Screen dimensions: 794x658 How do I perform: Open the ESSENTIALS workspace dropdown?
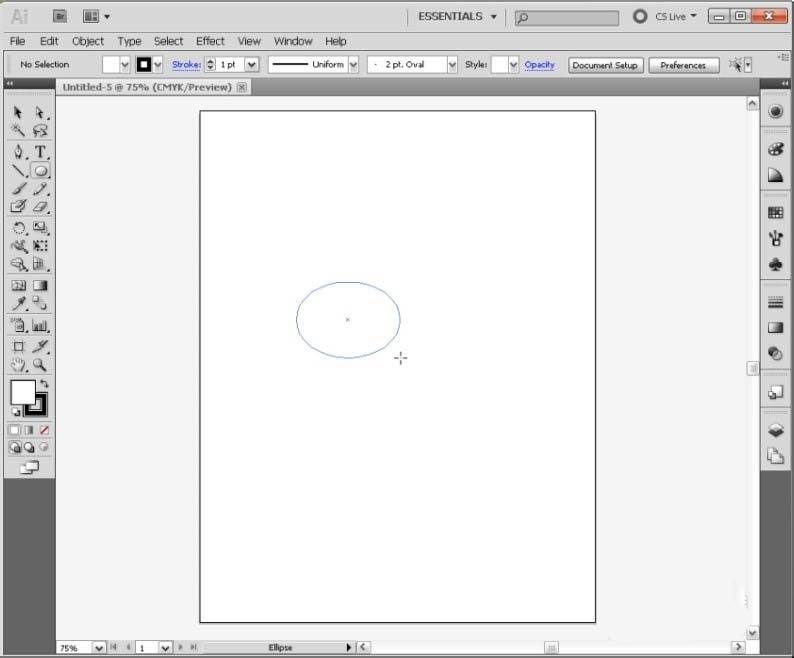tap(458, 17)
